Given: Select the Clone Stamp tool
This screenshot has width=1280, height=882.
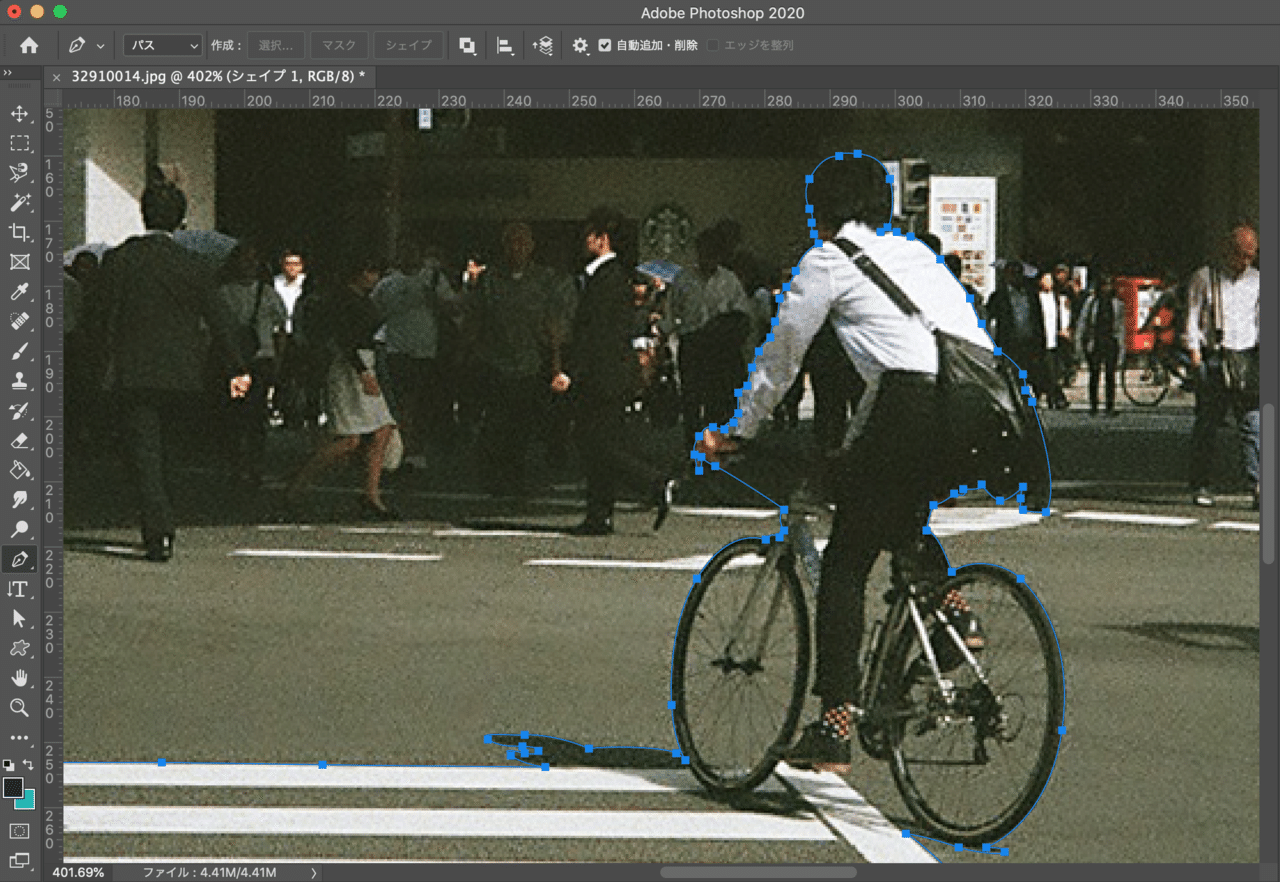Looking at the screenshot, I should (19, 381).
